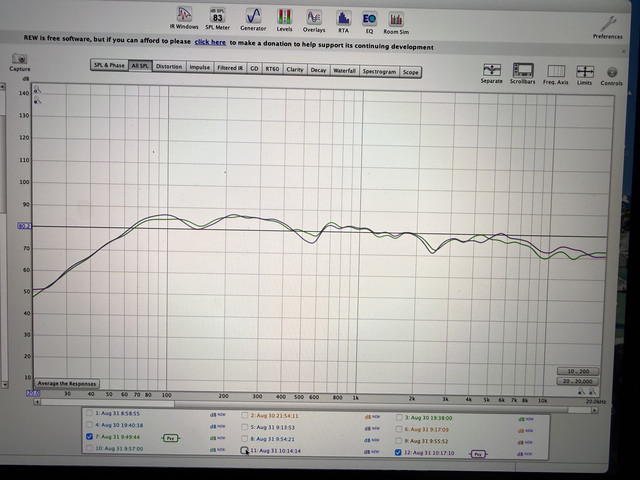Tick the checkbox for 4: Aug 30 19:40:38
This screenshot has width=640, height=480.
(x=89, y=425)
